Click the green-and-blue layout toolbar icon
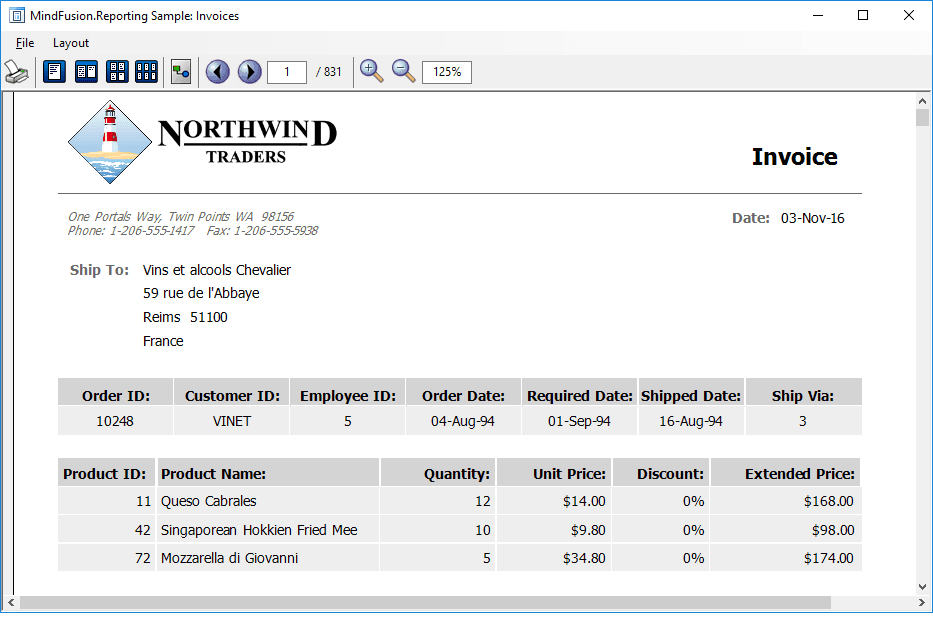 click(x=181, y=72)
